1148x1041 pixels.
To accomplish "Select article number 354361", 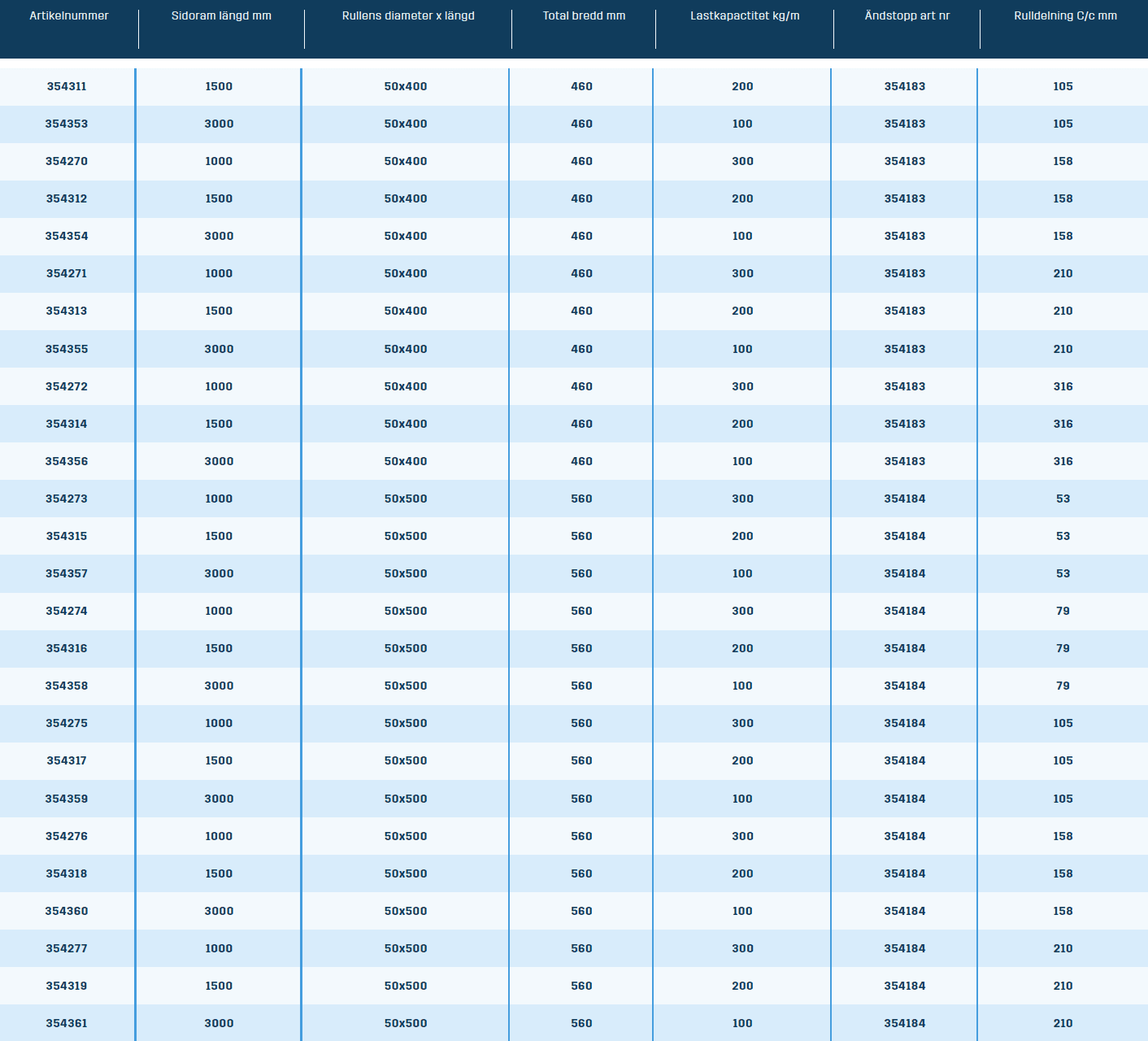I will (67, 1023).
